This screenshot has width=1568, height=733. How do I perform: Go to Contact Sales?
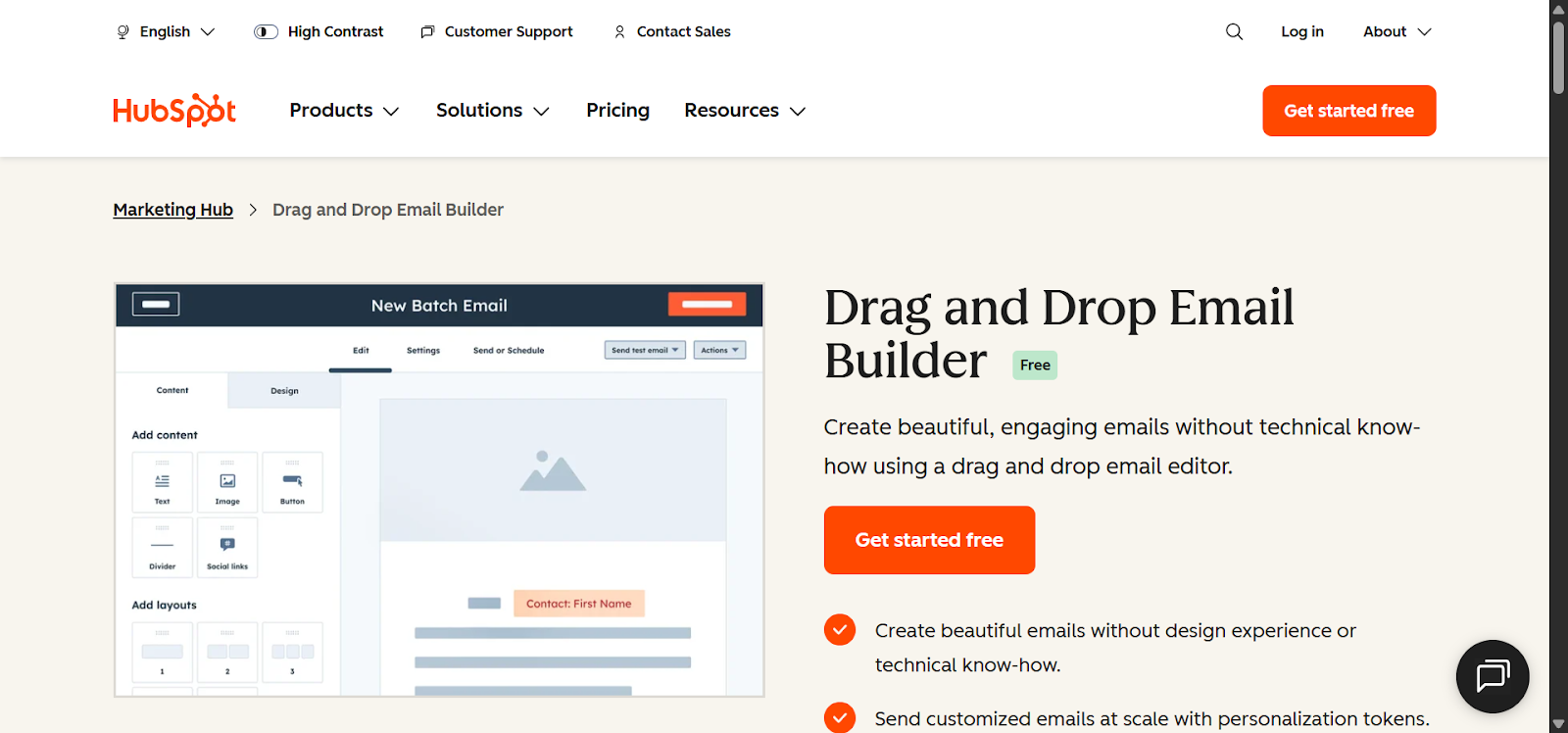tap(672, 31)
